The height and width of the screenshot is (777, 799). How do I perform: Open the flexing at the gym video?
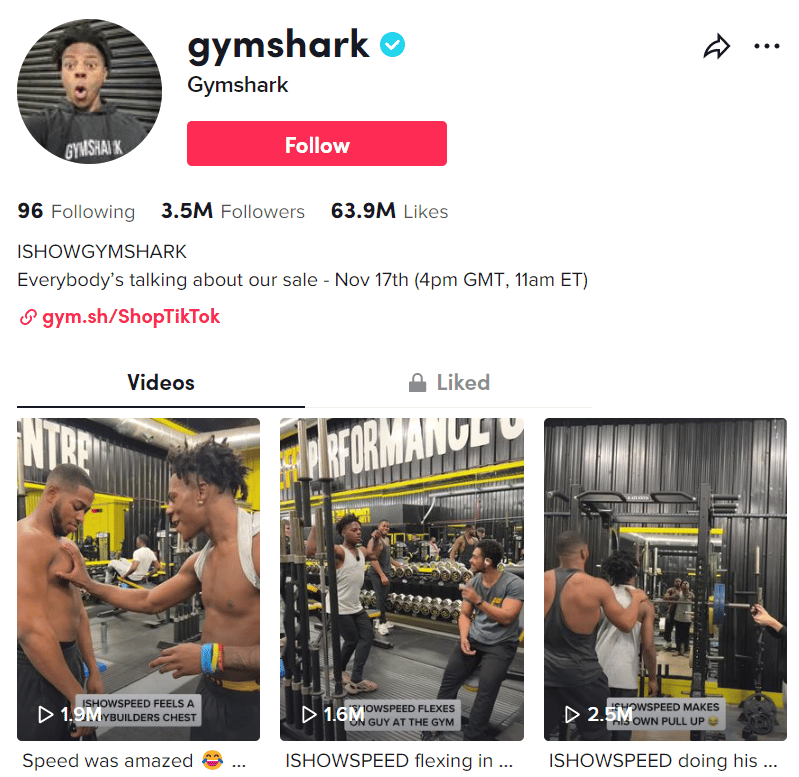pos(402,579)
